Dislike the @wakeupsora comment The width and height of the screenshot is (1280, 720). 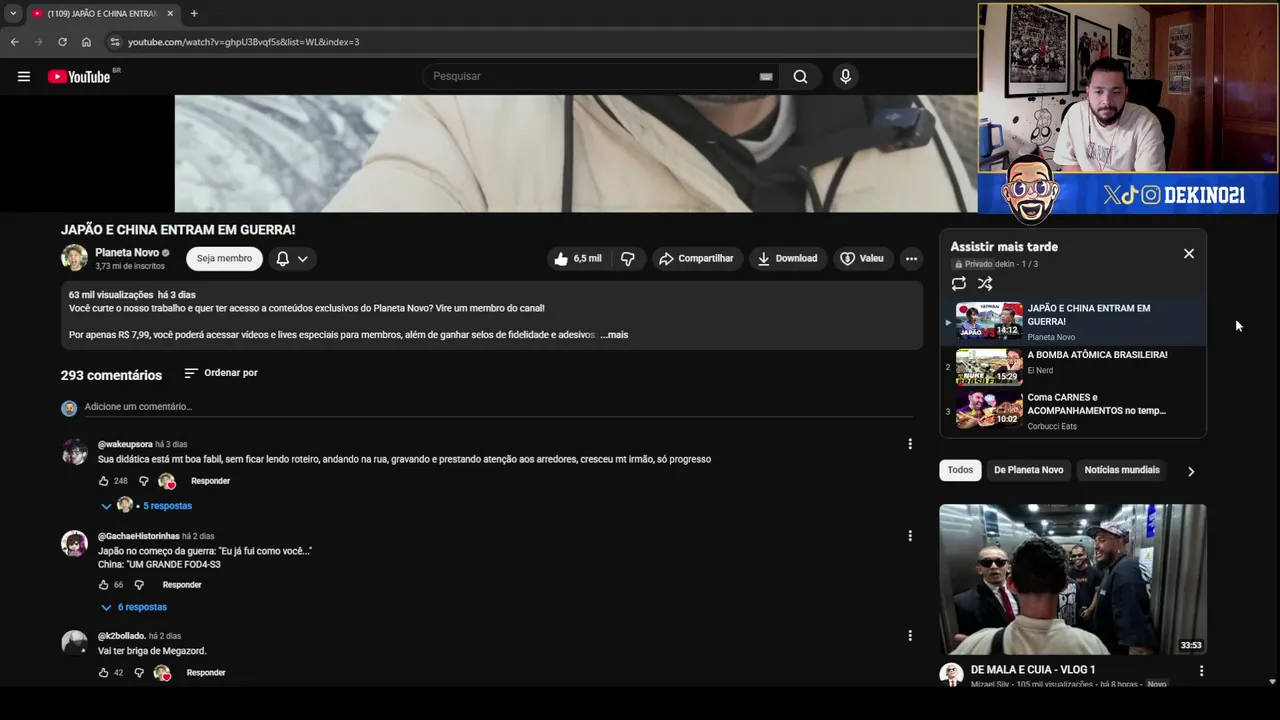click(143, 481)
